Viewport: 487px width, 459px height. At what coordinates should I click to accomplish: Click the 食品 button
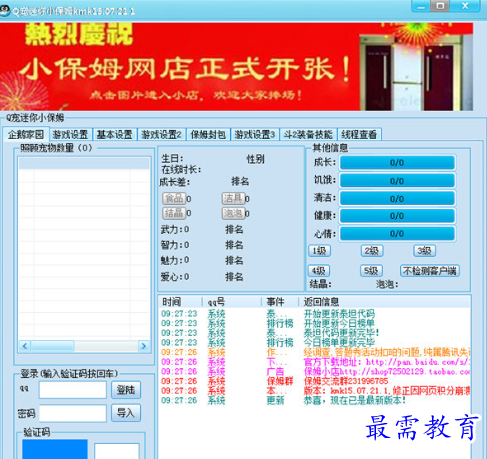[174, 198]
